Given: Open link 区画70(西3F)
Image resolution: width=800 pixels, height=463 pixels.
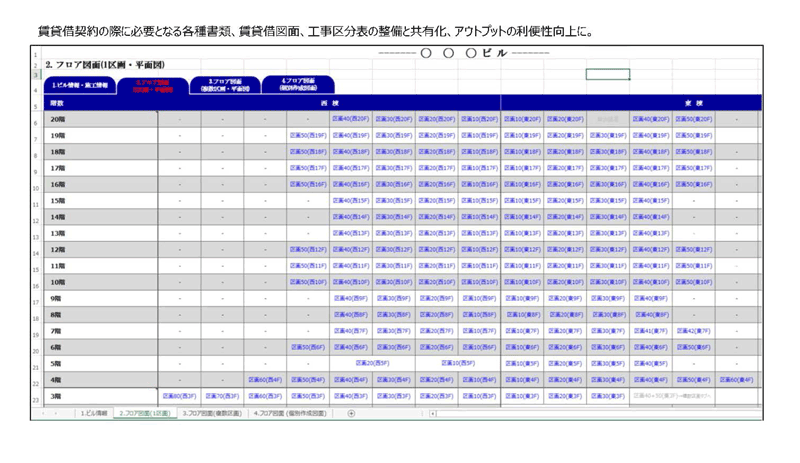Looking at the screenshot, I should [x=222, y=396].
